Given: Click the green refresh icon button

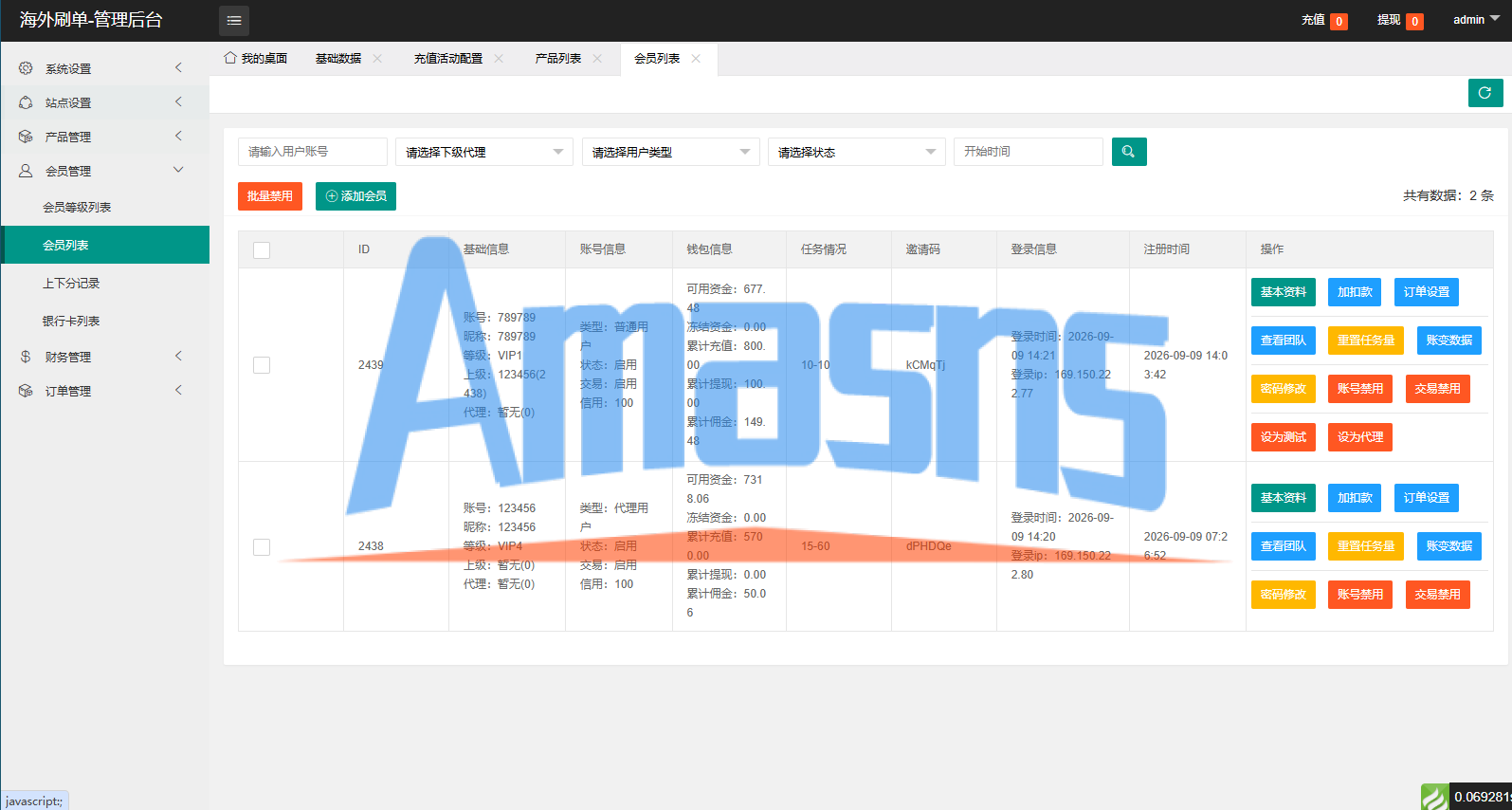Looking at the screenshot, I should (x=1485, y=93).
